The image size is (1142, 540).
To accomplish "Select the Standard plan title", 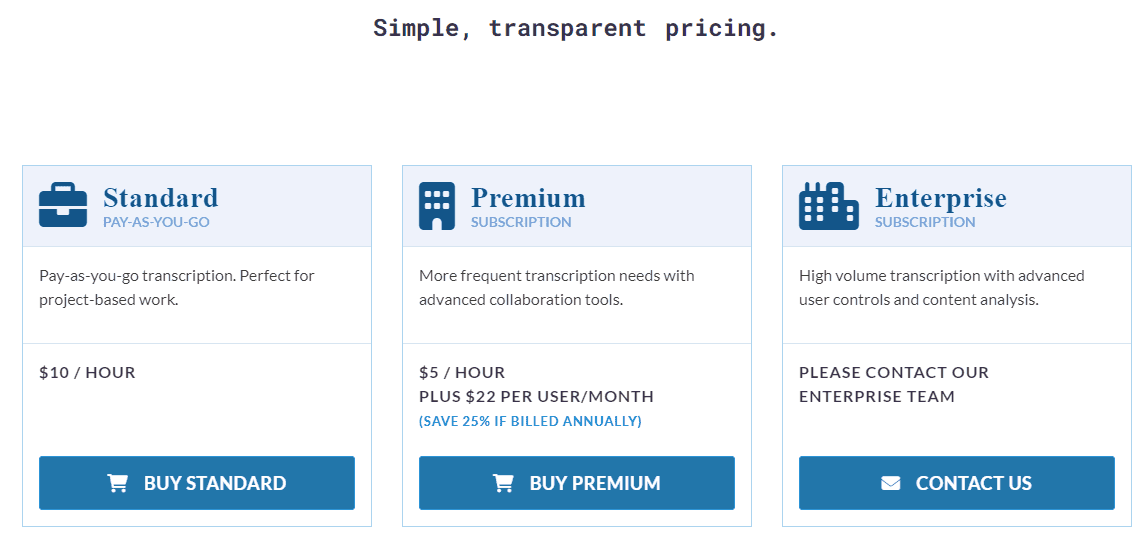I will pos(161,197).
